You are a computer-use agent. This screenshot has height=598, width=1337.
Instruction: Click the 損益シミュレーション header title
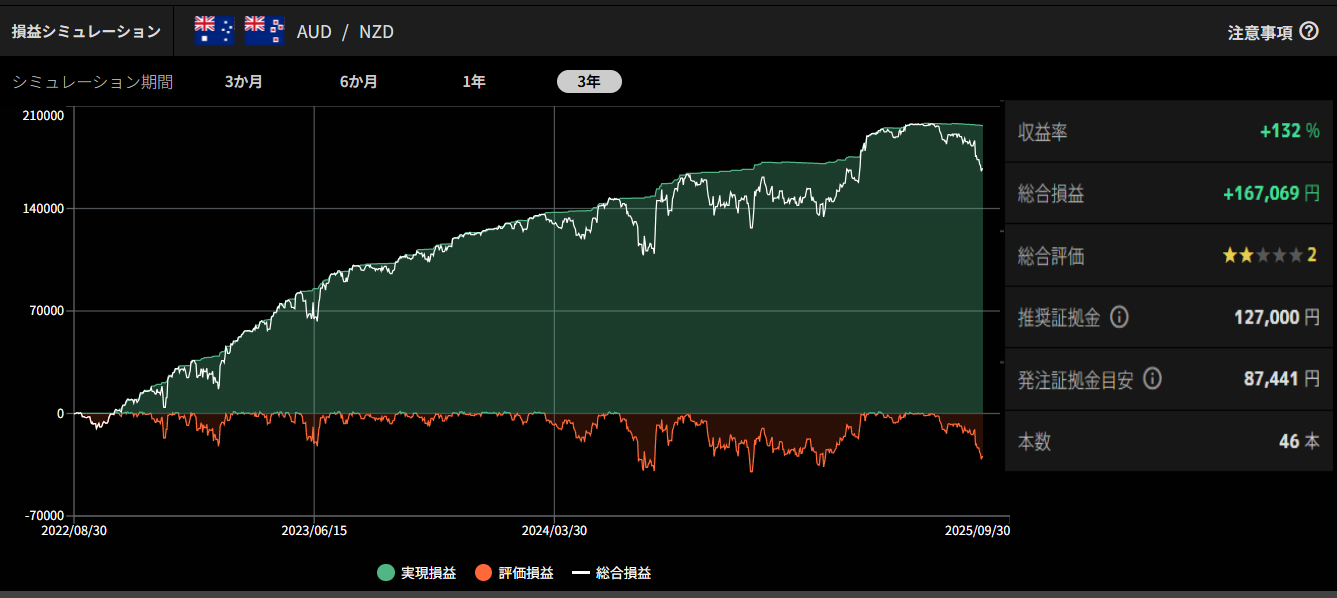[x=86, y=32]
